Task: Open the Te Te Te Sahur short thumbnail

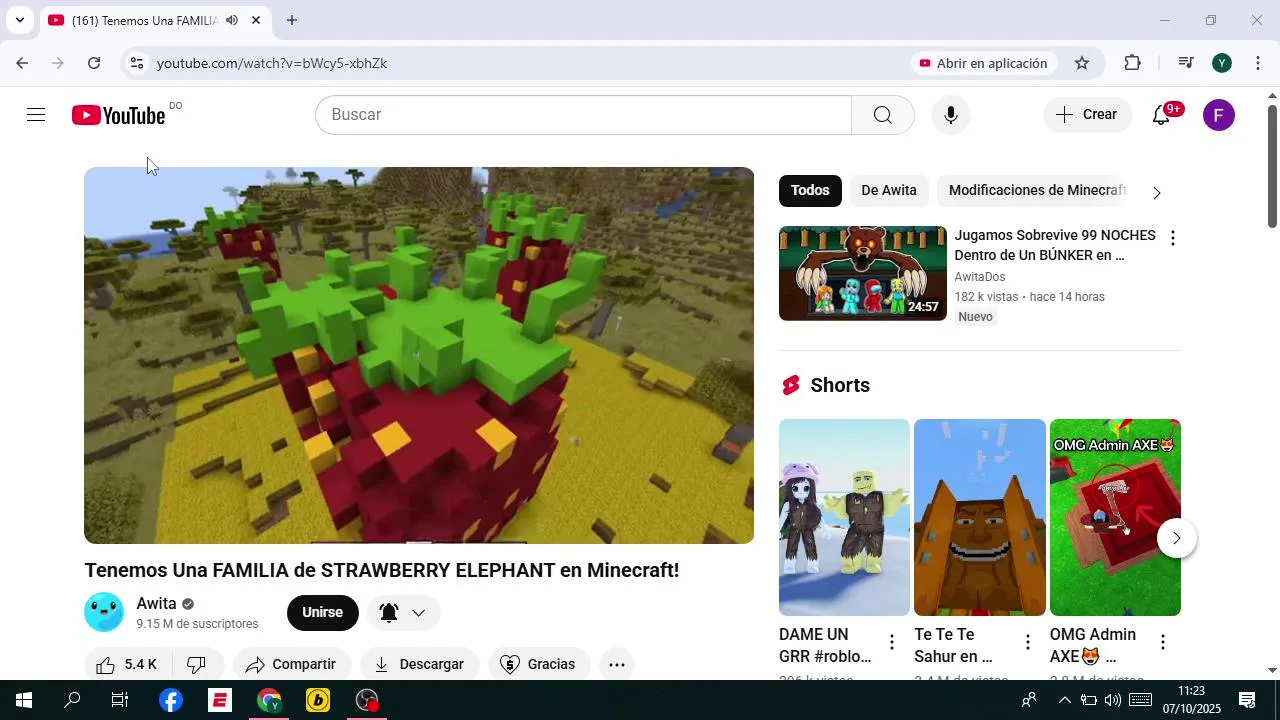Action: tap(980, 517)
